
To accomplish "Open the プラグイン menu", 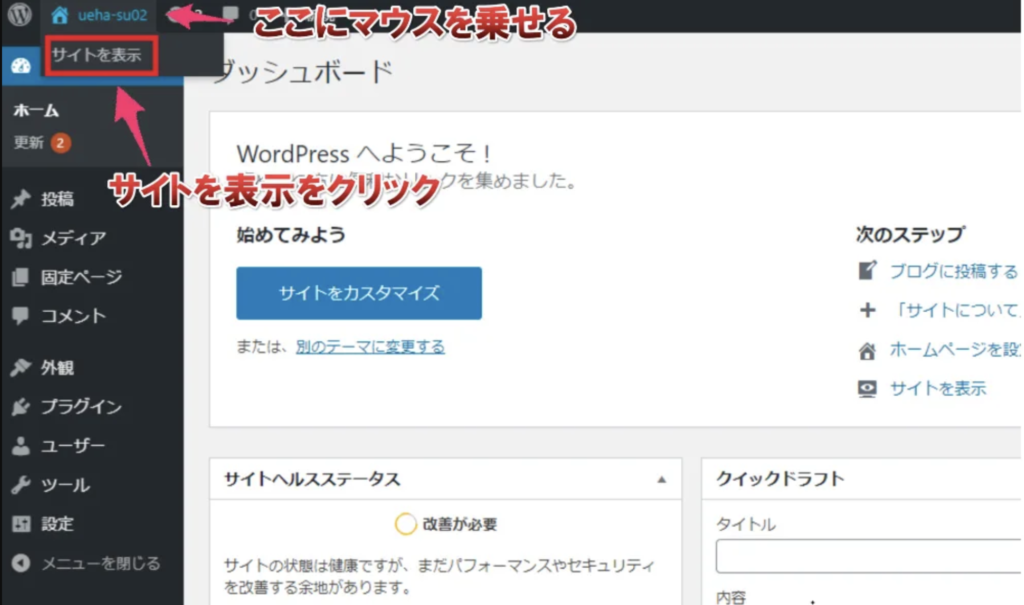I will pyautogui.click(x=82, y=407).
